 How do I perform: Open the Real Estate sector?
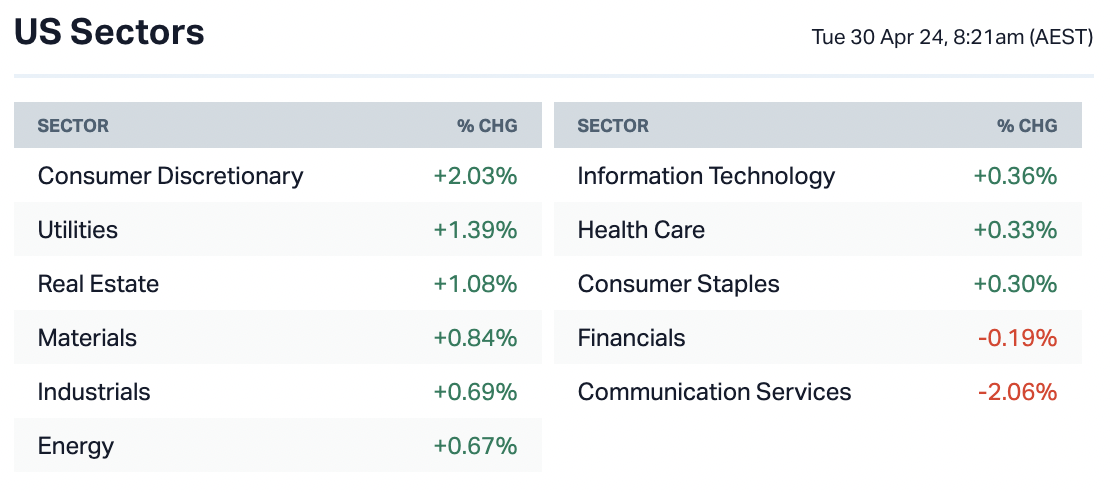[98, 284]
